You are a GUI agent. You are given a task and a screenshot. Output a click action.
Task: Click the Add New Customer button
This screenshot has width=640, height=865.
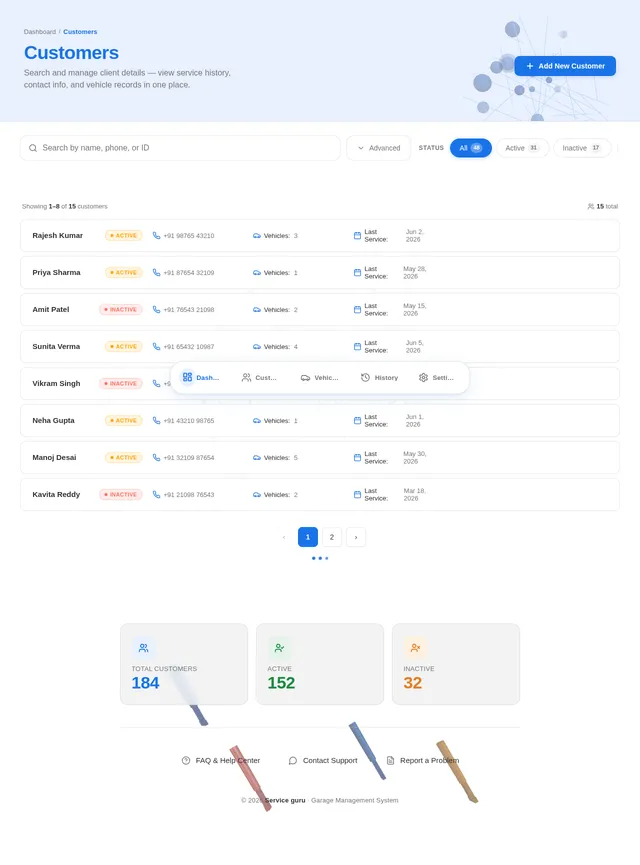[565, 66]
